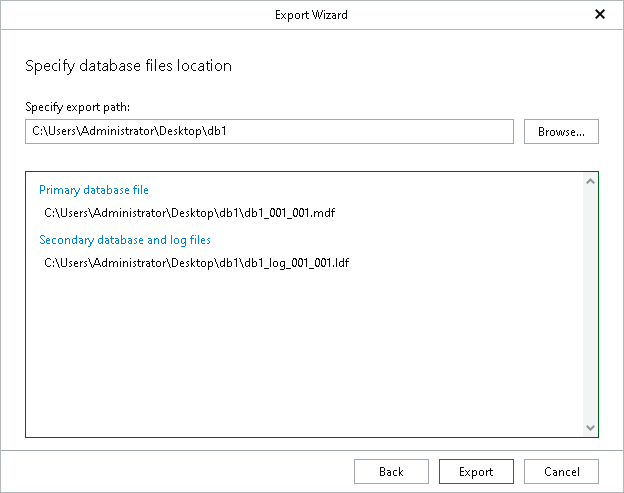Click the scroll down arrow in file list
Viewport: 624px width, 493px height.
pyautogui.click(x=591, y=428)
